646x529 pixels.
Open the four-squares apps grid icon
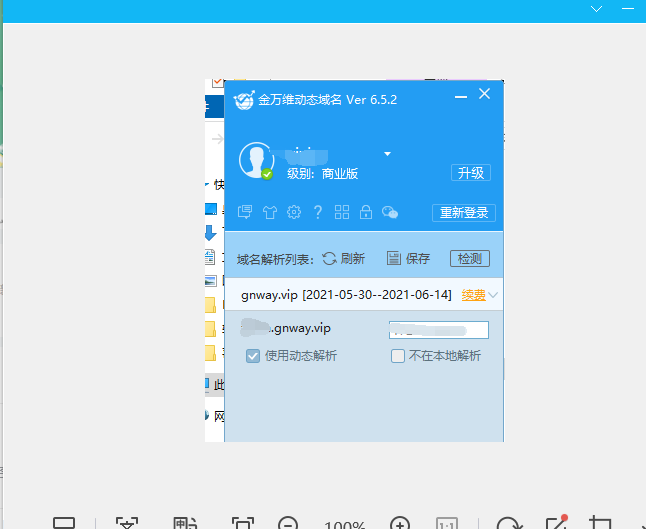342,212
